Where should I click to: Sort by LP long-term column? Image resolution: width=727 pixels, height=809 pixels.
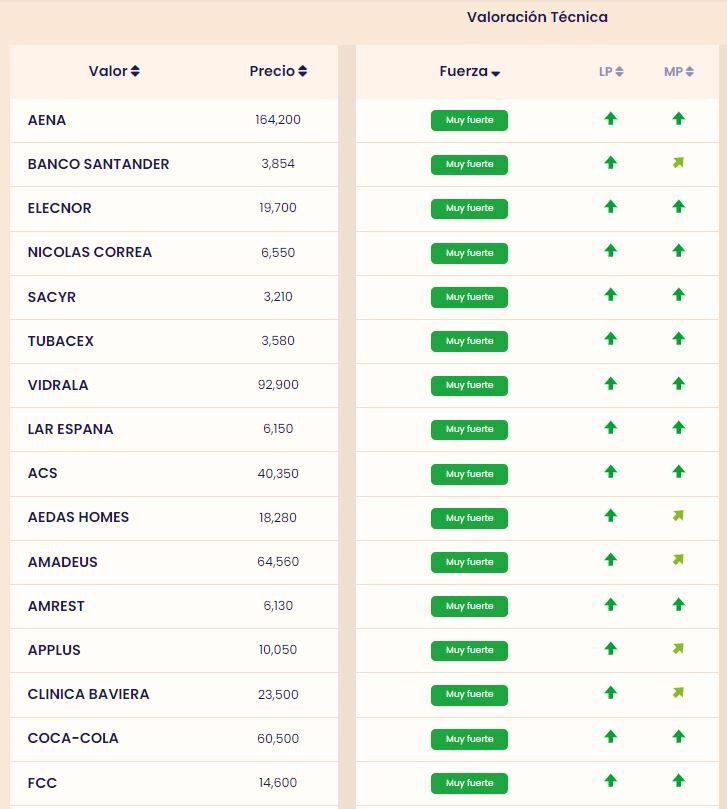[x=611, y=72]
